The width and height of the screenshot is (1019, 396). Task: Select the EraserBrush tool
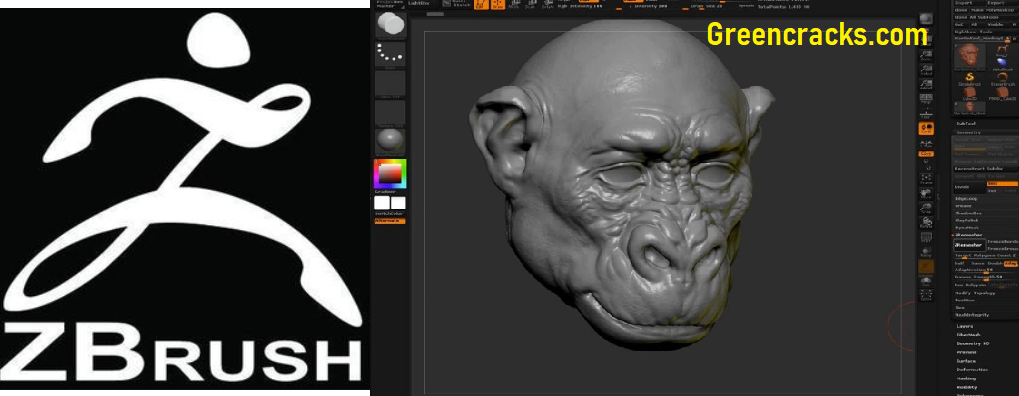1003,79
